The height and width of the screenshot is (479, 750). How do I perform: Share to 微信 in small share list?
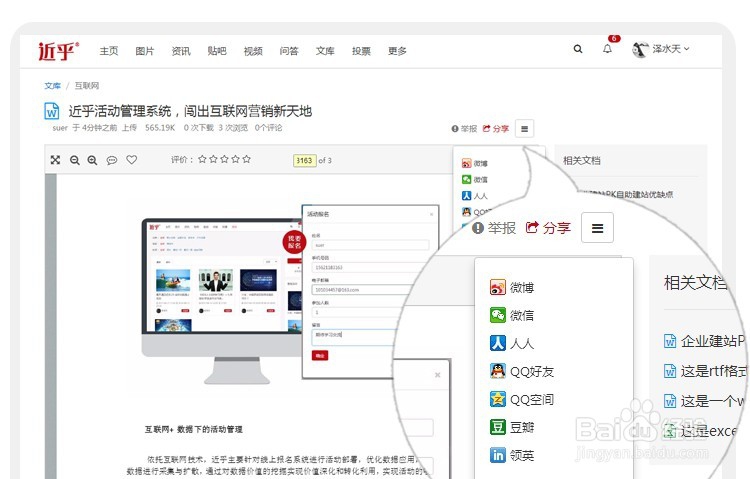click(475, 179)
